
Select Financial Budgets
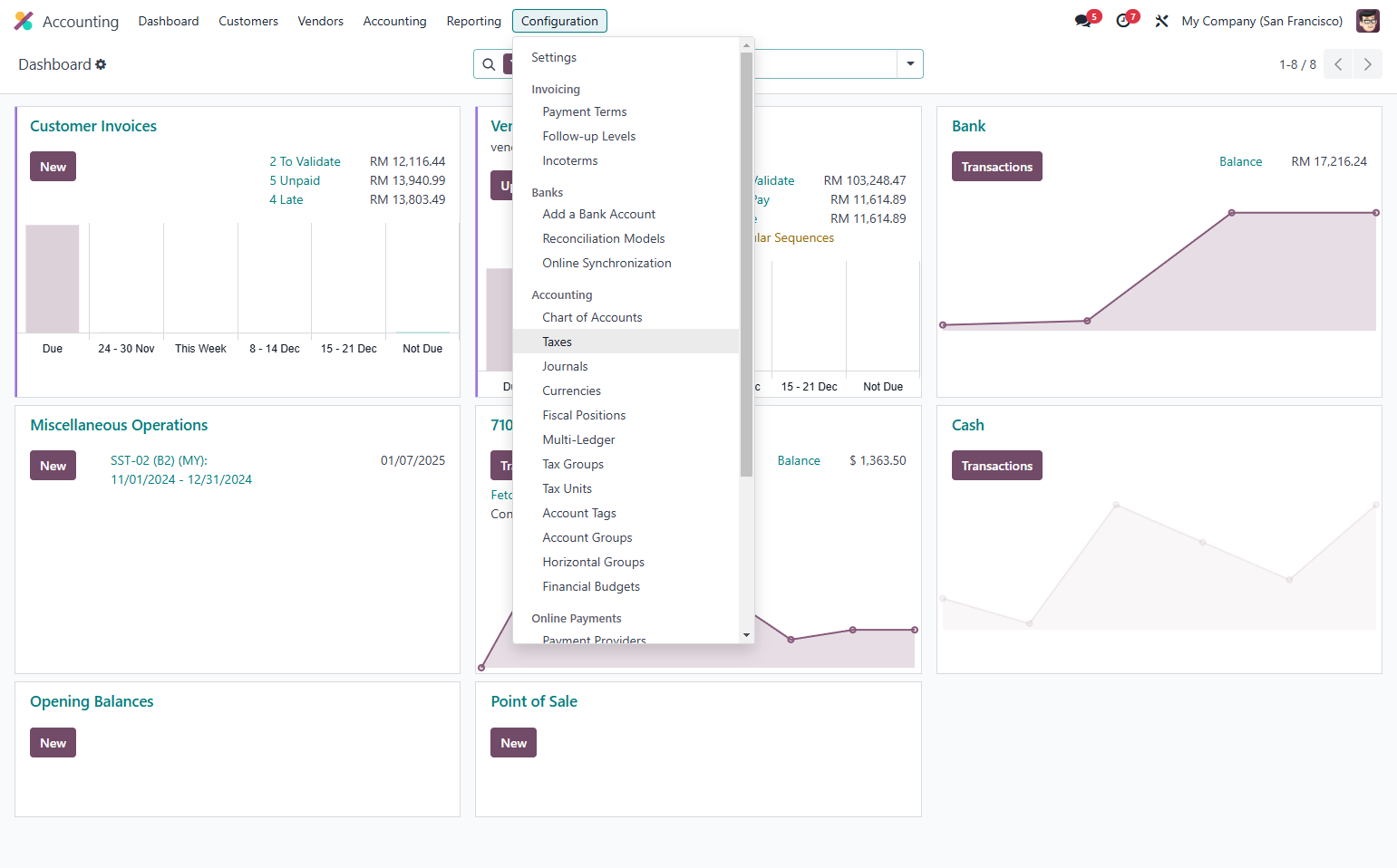point(626,586)
